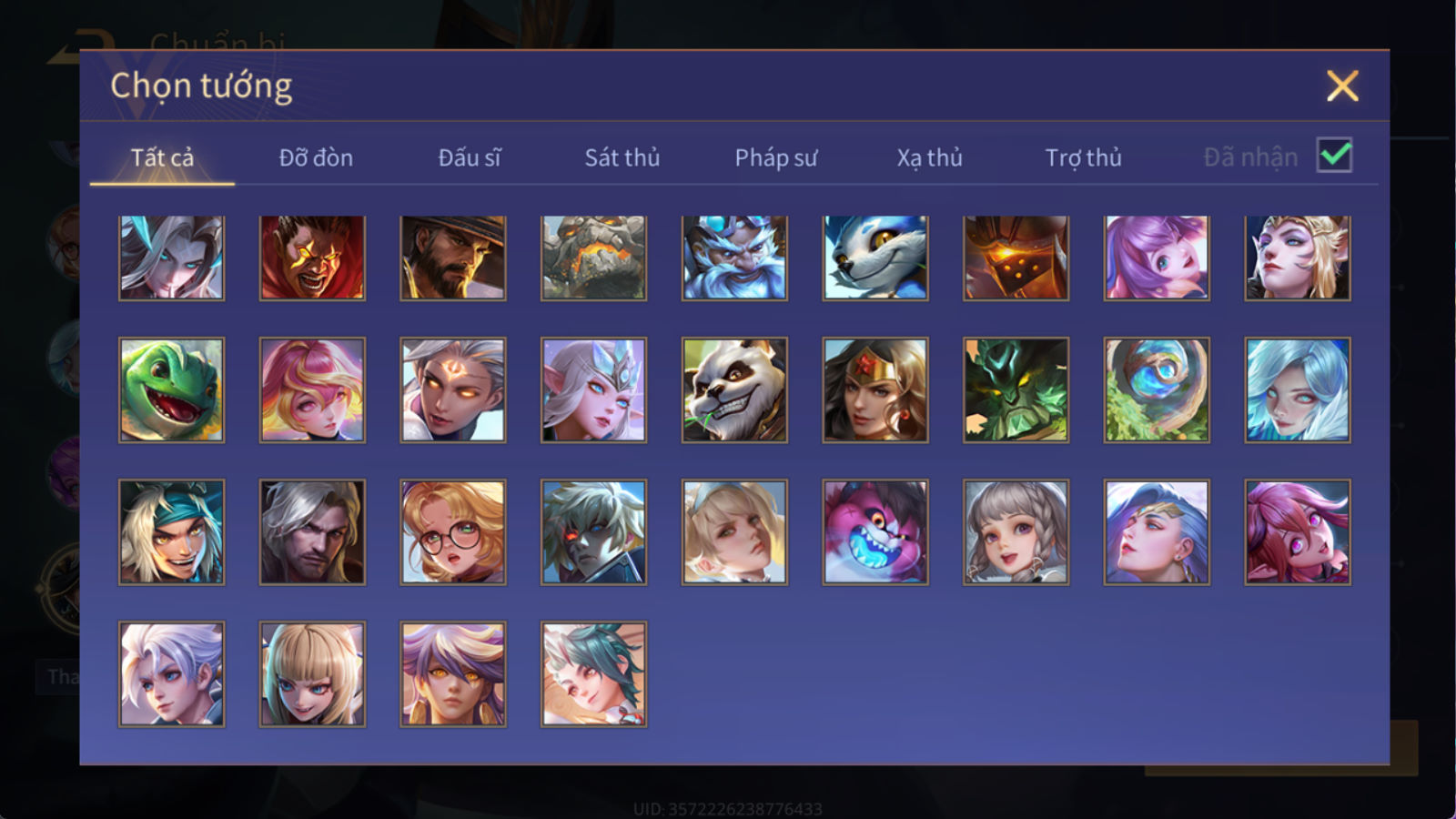Switch to the Đỡ đòn tab
Image resolution: width=1456 pixels, height=819 pixels.
[316, 157]
